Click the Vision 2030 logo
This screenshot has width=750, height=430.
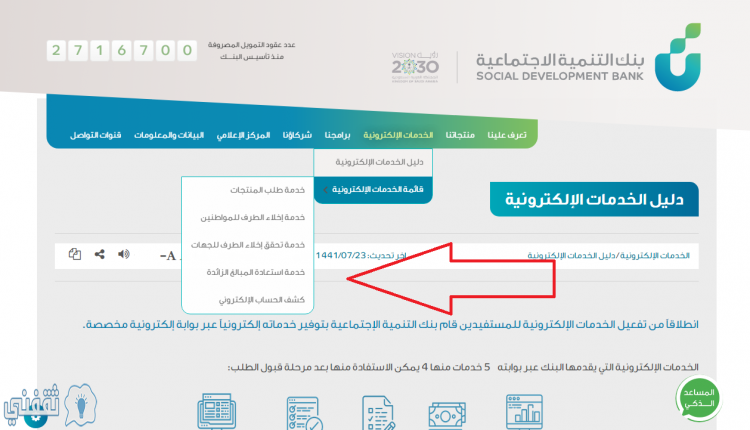pyautogui.click(x=415, y=67)
